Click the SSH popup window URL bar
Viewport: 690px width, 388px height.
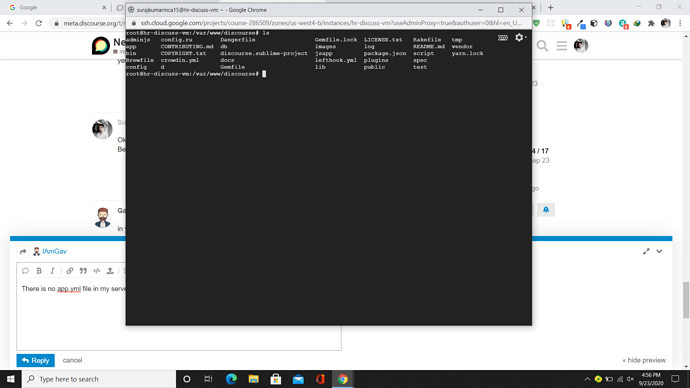pyautogui.click(x=330, y=23)
